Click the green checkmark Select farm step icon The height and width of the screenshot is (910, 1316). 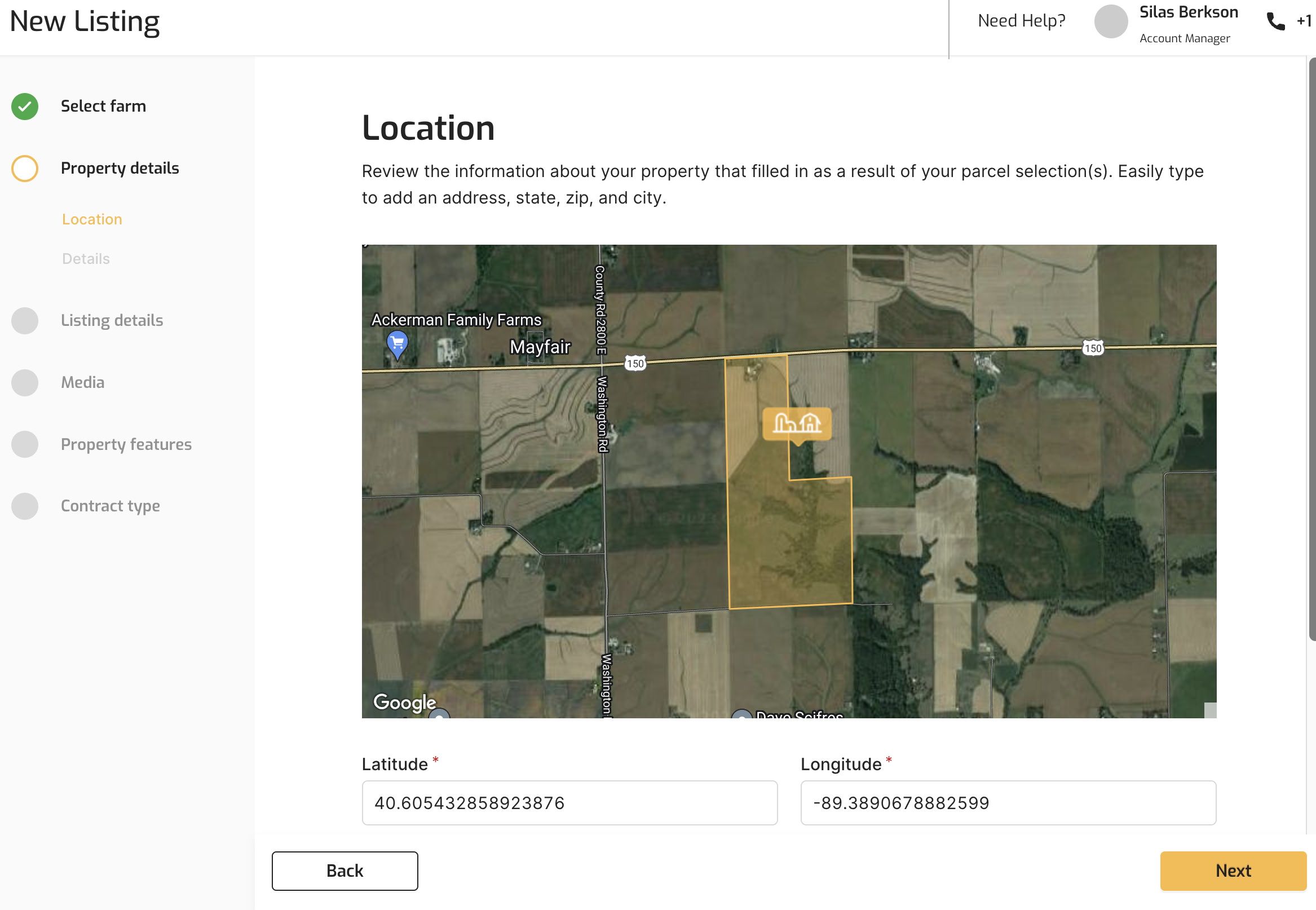tap(24, 107)
